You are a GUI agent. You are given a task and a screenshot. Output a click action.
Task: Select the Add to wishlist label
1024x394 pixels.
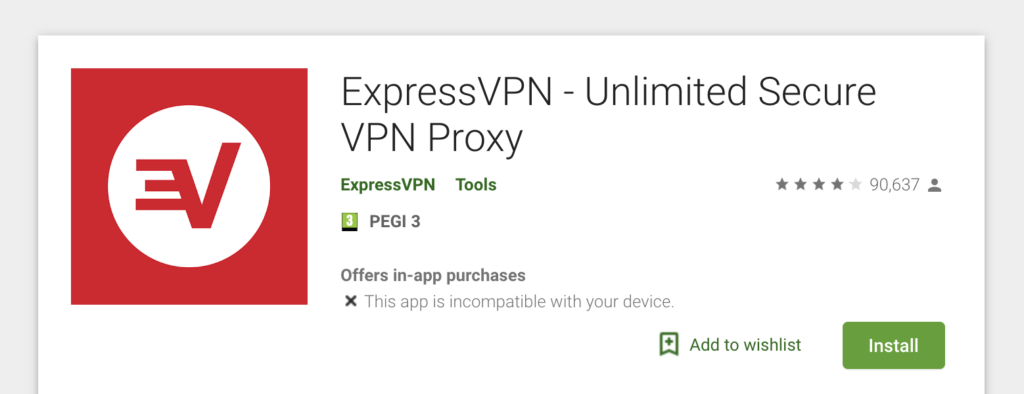tap(745, 345)
